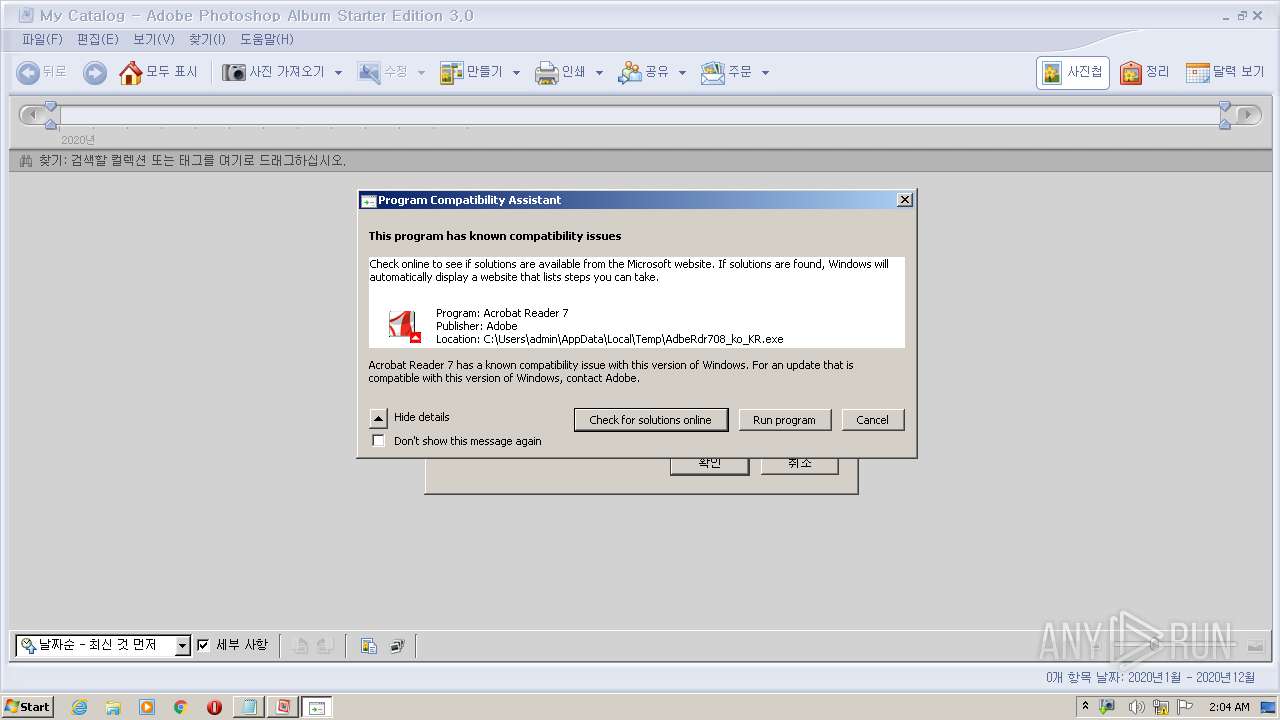The height and width of the screenshot is (720, 1280).
Task: Open Windows Explorer folder from the taskbar
Action: coord(113,707)
